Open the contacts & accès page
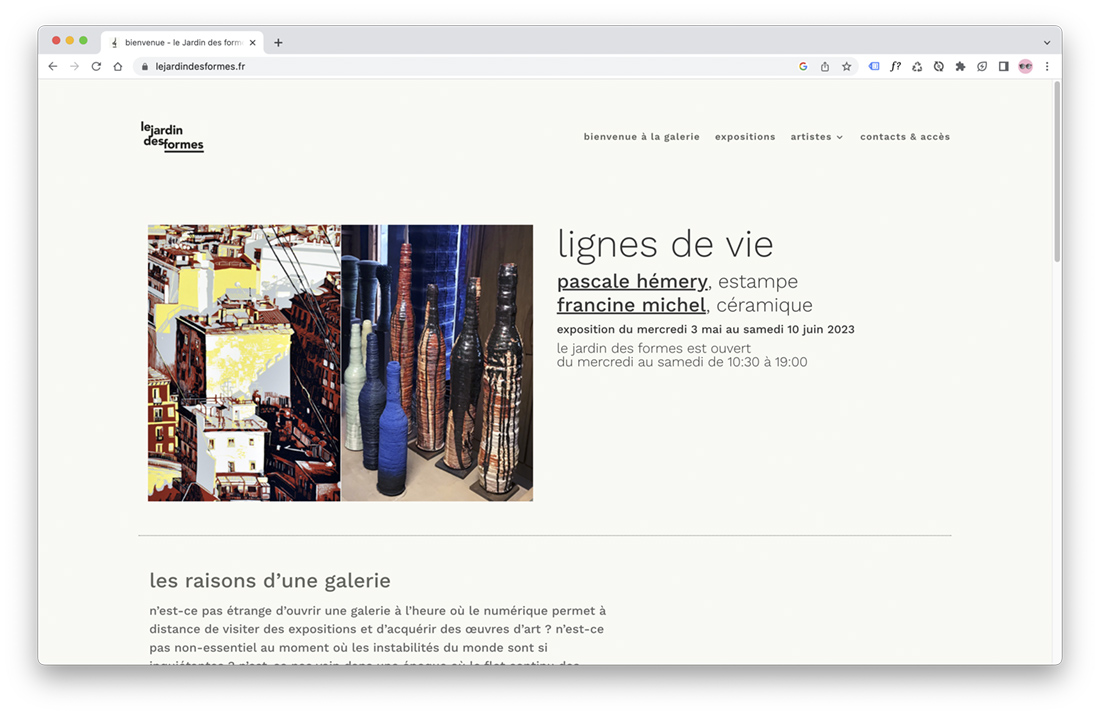This screenshot has width=1100, height=715. click(905, 137)
